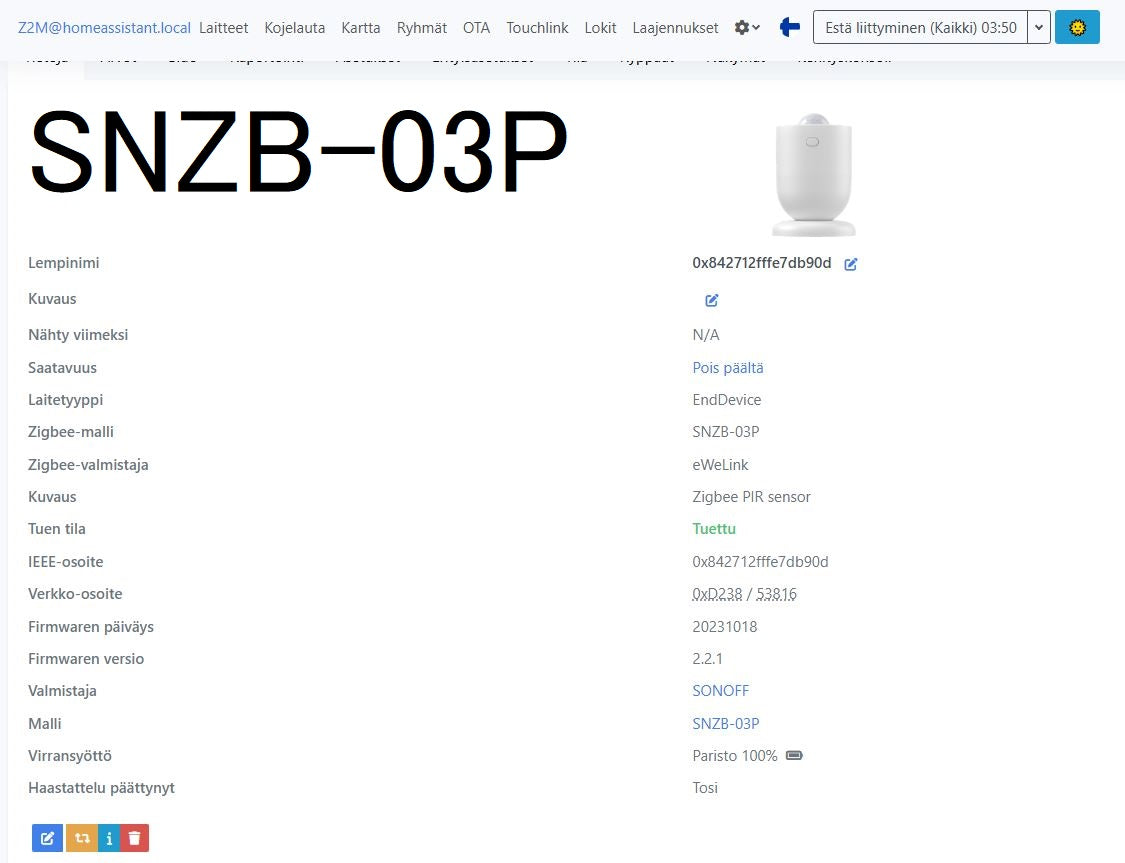Click the battery level icon next to Paristo 100%

point(794,755)
